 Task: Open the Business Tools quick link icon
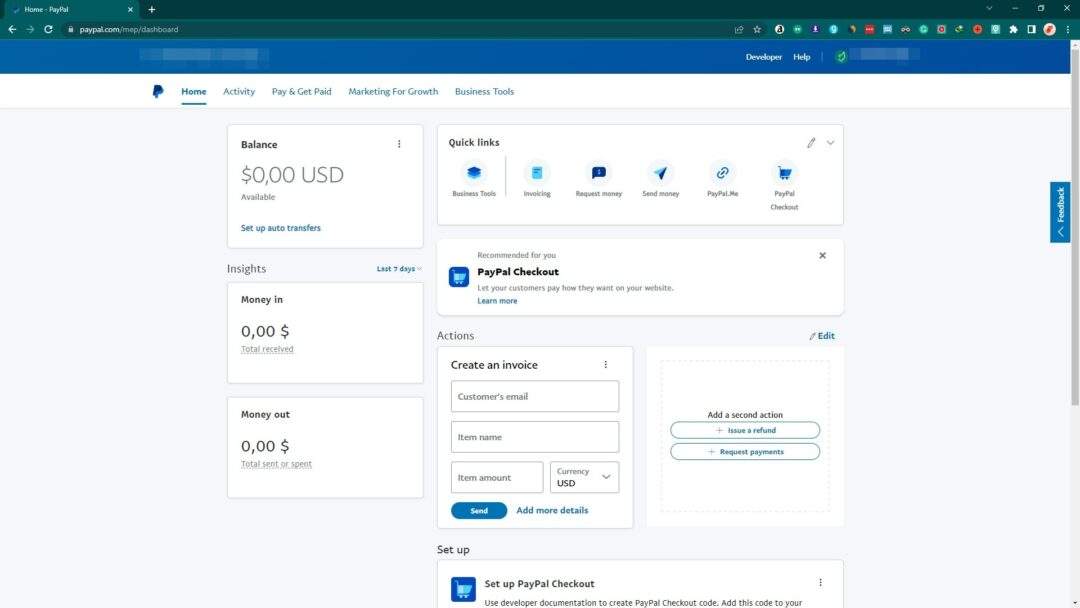(x=474, y=173)
